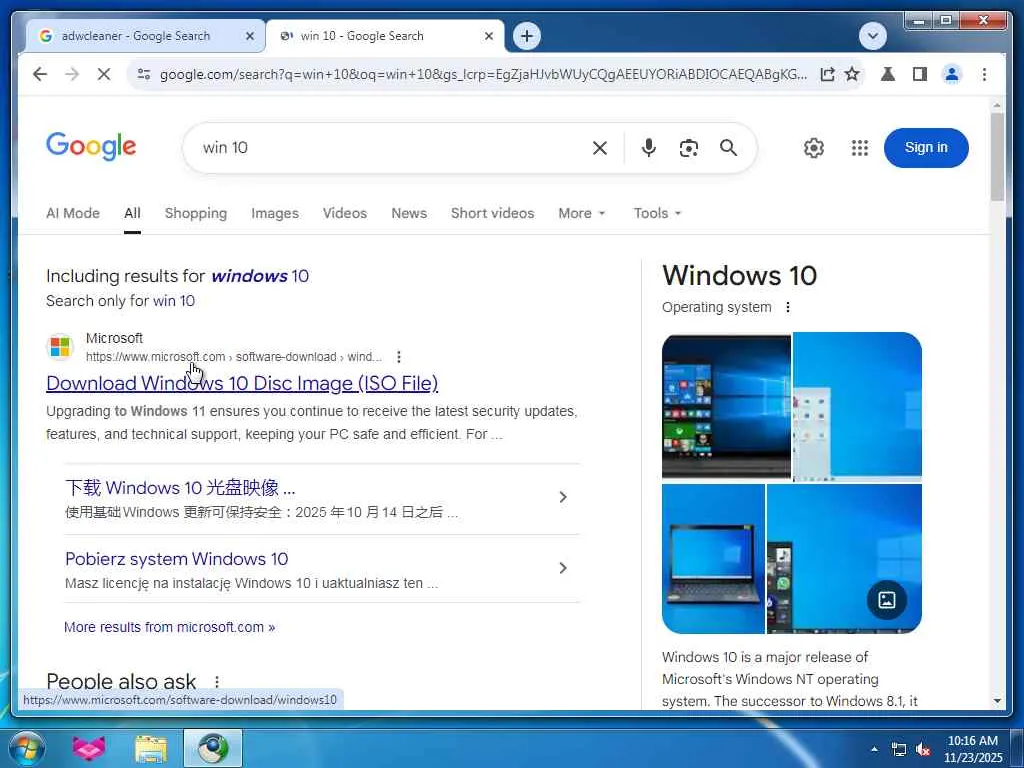Clear the search box text
The width and height of the screenshot is (1024, 768).
[x=600, y=148]
